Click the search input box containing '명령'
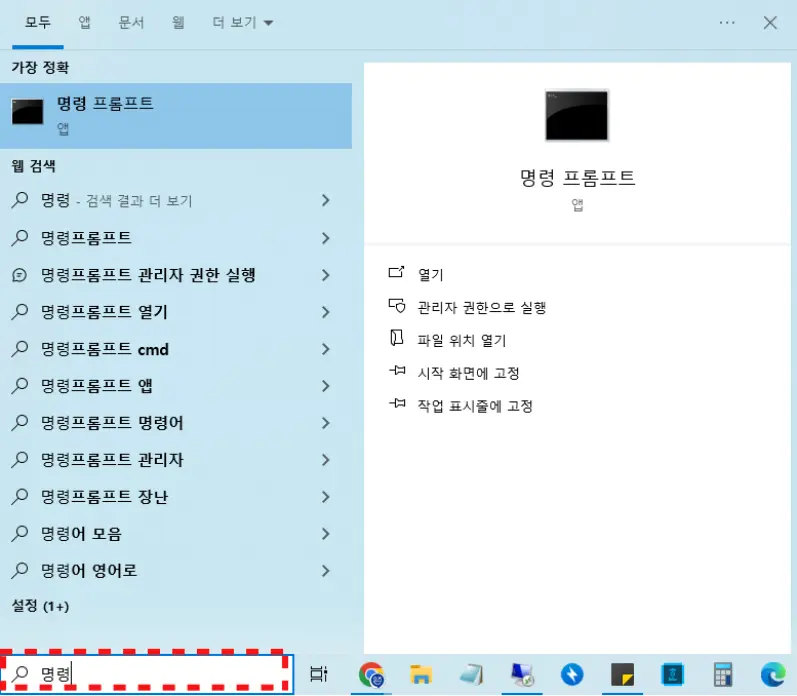Viewport: 797px width, 696px height. point(150,675)
